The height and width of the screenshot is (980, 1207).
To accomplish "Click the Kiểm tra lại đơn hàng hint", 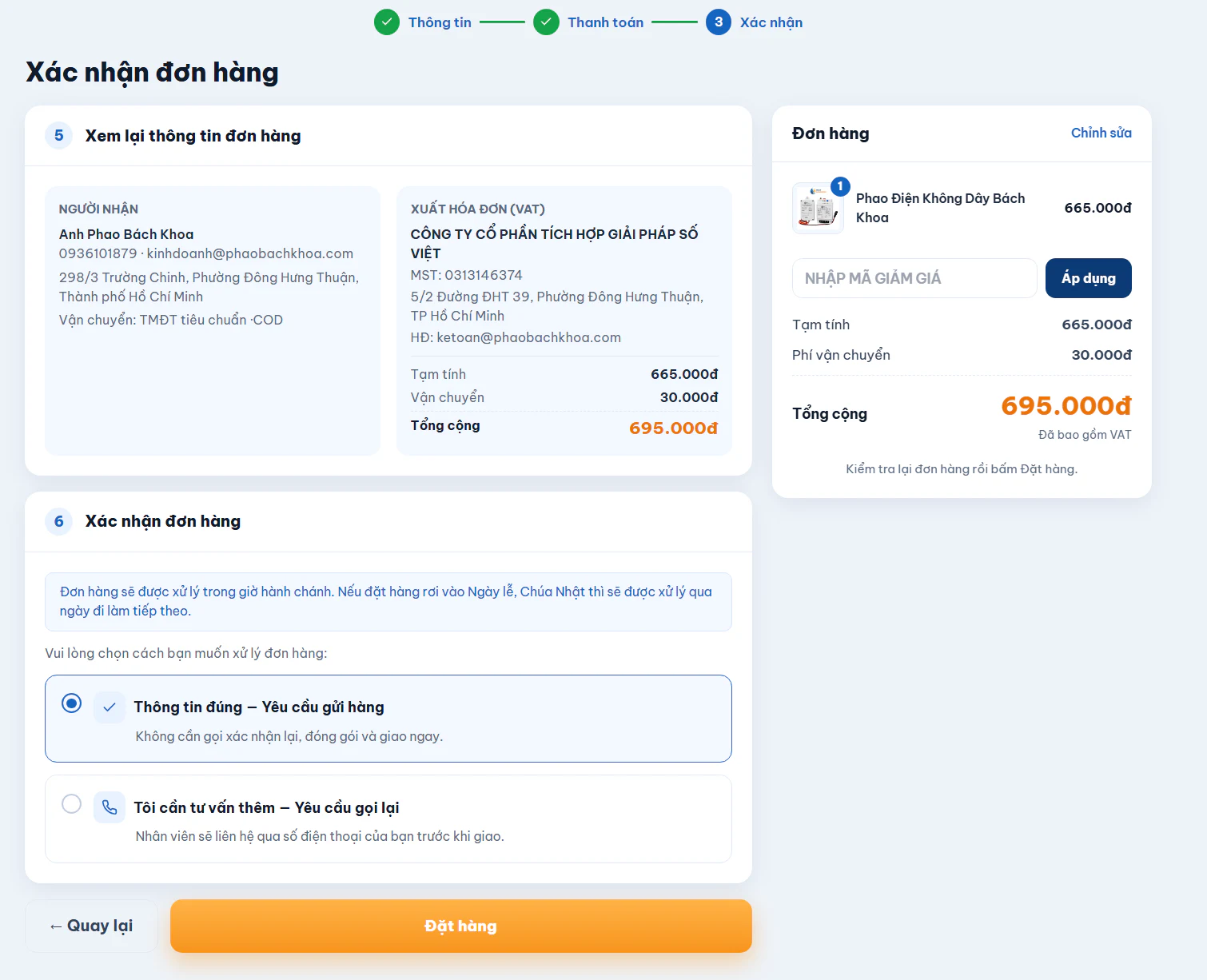I will (962, 469).
